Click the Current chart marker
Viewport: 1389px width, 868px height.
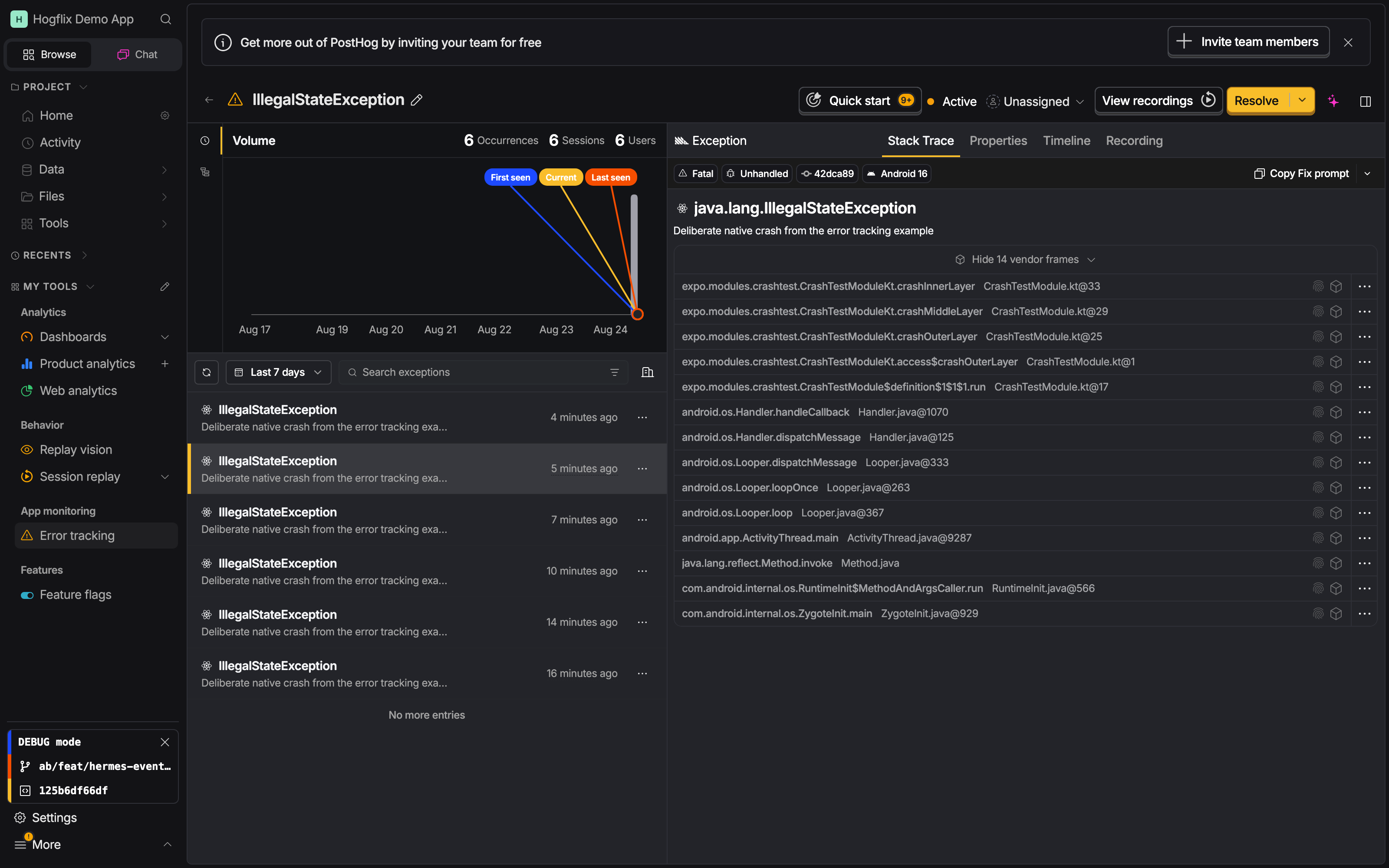(561, 178)
